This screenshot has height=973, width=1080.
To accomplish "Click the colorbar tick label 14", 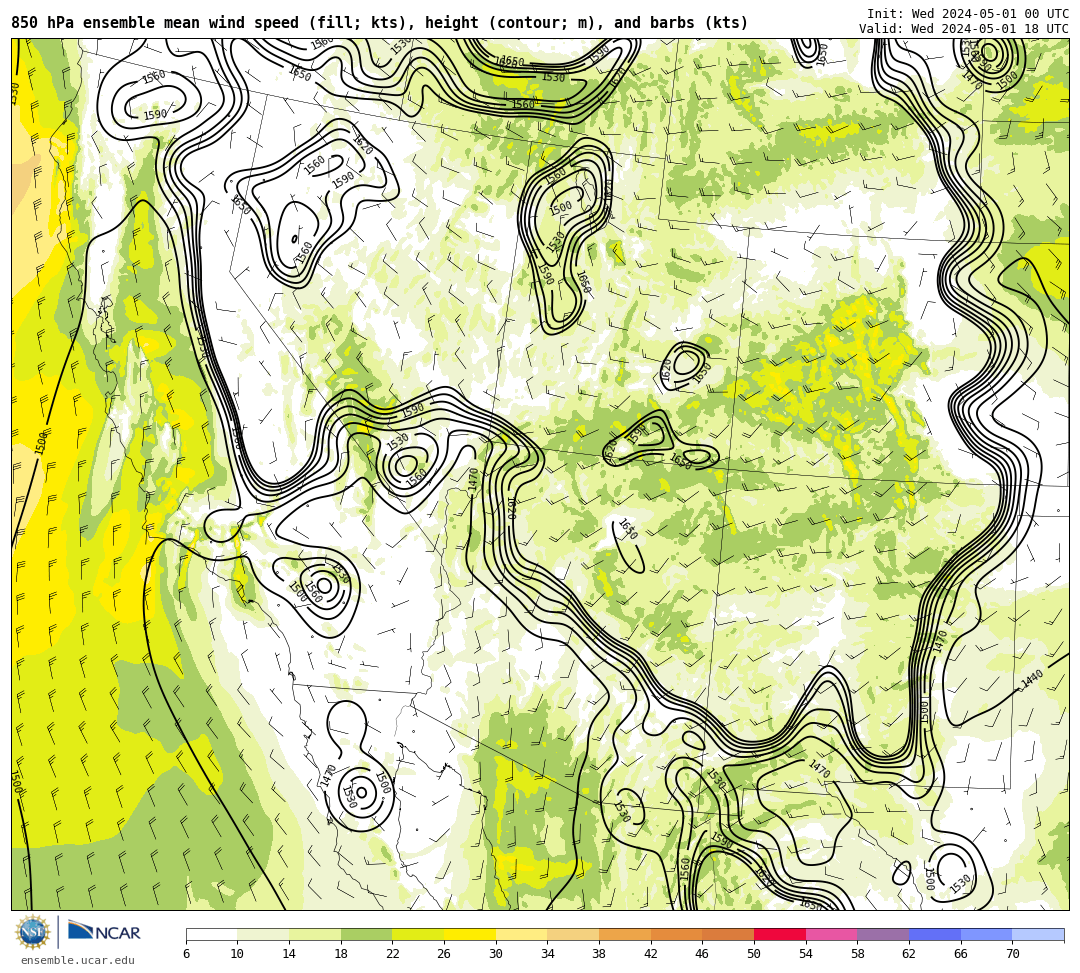I will coord(289,954).
